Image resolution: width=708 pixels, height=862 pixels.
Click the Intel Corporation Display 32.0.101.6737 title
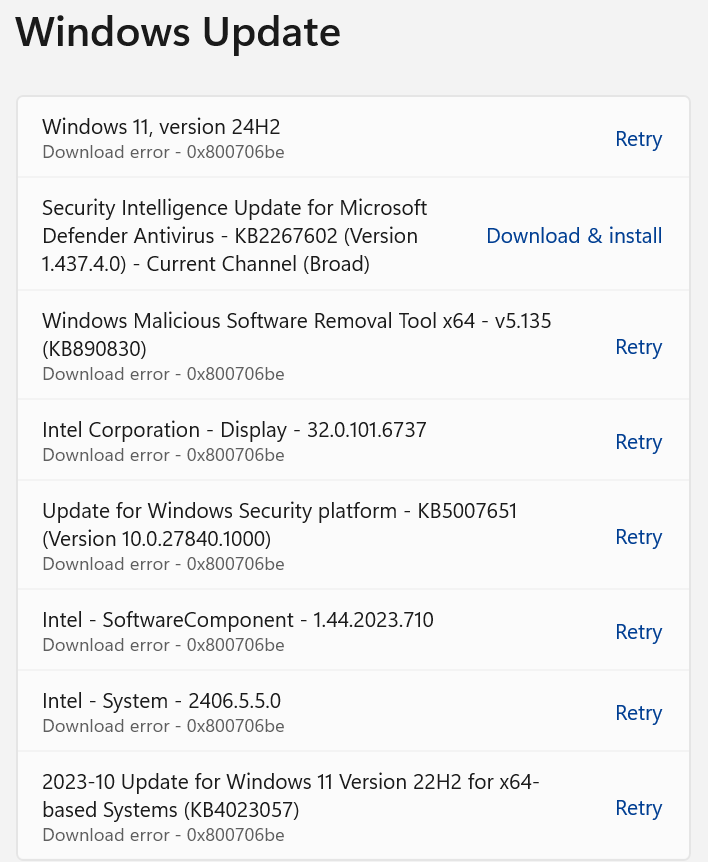pos(234,430)
